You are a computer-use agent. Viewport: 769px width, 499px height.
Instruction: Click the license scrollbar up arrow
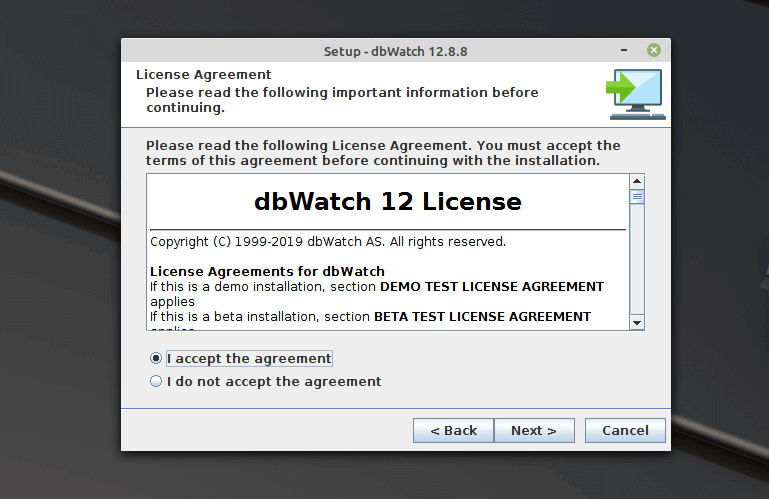(637, 181)
